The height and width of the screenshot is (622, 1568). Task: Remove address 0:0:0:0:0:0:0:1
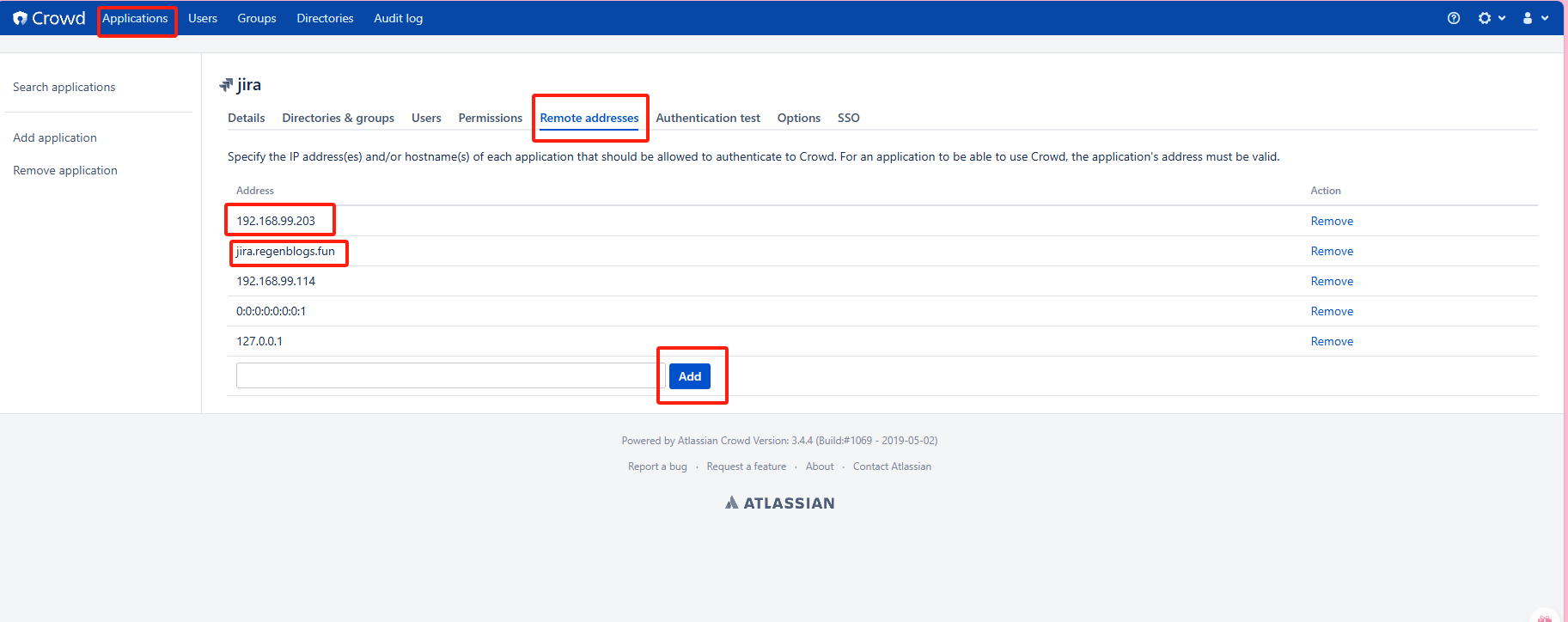(x=1332, y=311)
